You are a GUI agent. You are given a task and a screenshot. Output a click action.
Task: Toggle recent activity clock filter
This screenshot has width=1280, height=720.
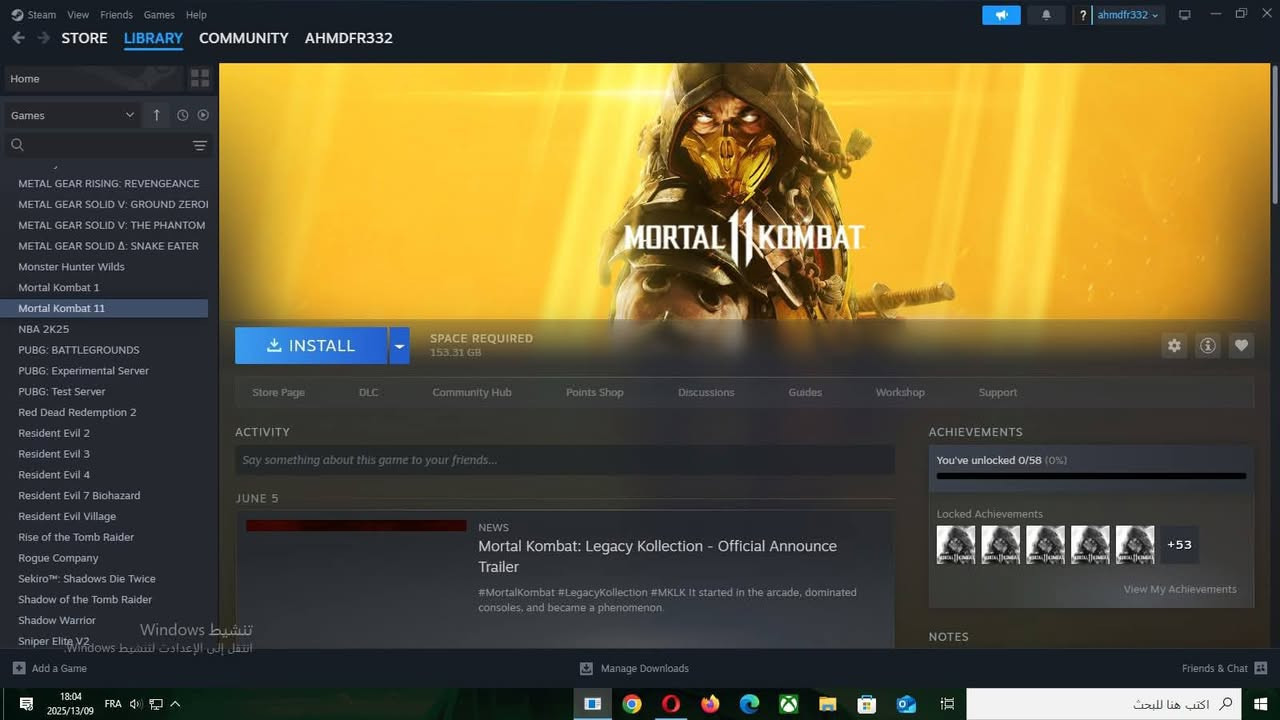coord(183,115)
